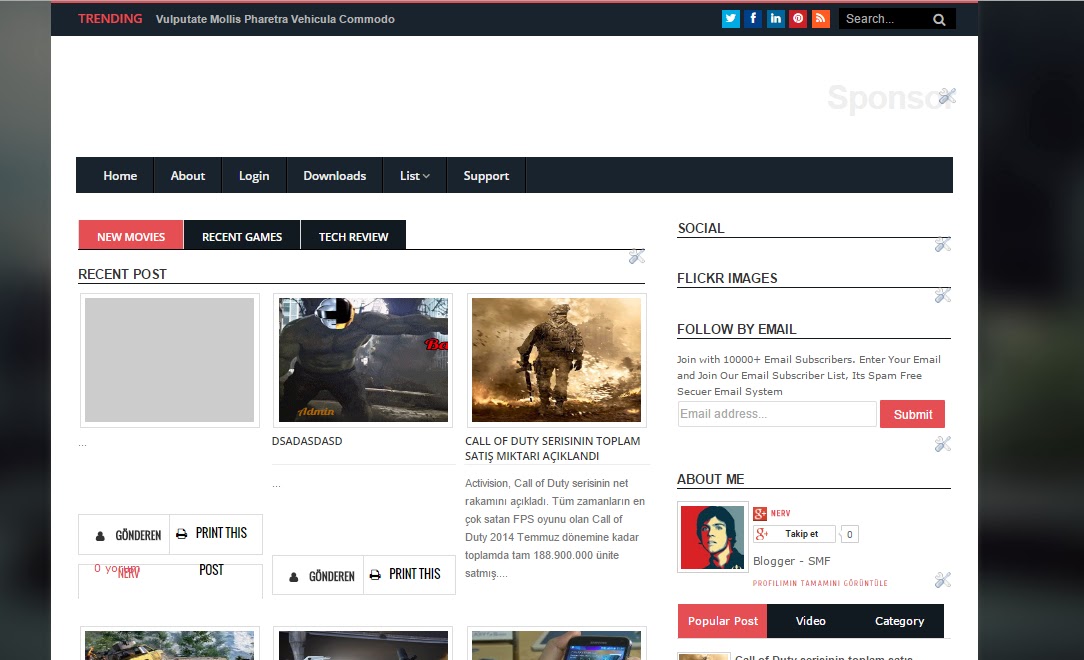Open the LinkedIn social icon
The height and width of the screenshot is (660, 1084).
pos(776,19)
